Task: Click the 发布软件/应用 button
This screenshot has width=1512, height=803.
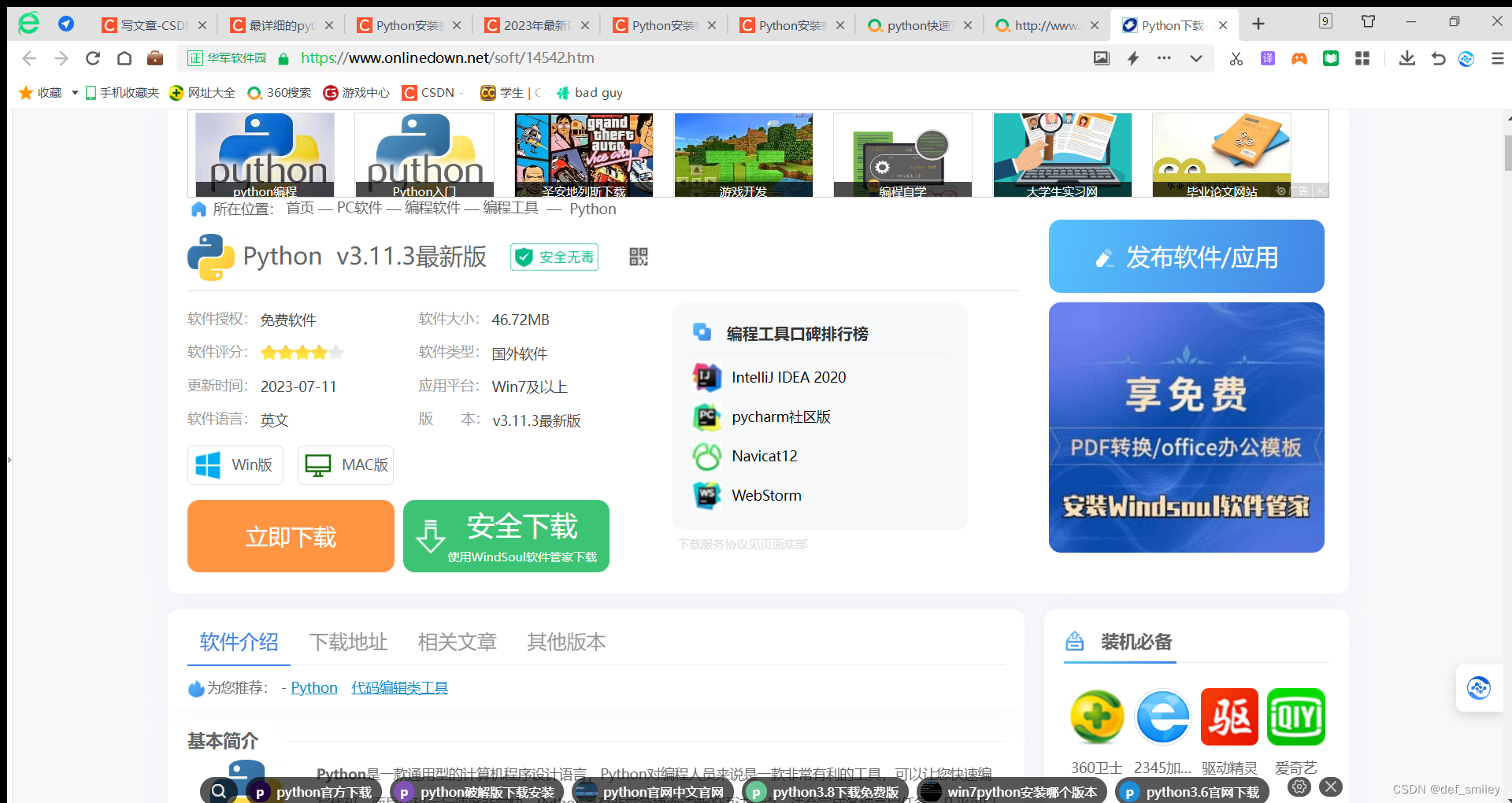Action: 1187,257
